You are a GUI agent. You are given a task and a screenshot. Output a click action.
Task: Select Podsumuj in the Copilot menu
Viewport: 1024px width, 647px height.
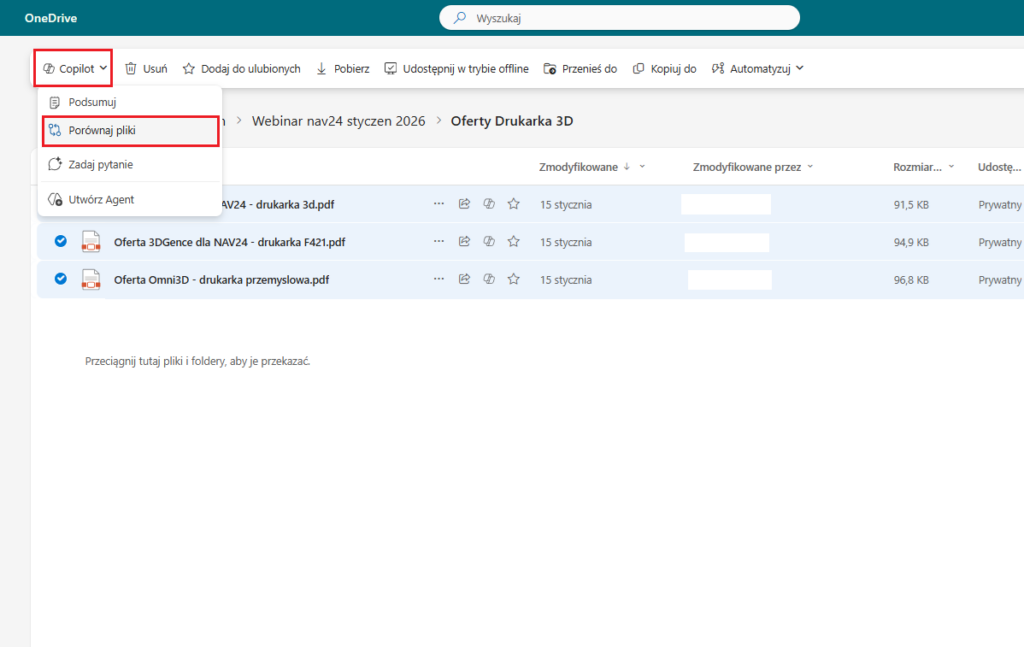tap(92, 102)
